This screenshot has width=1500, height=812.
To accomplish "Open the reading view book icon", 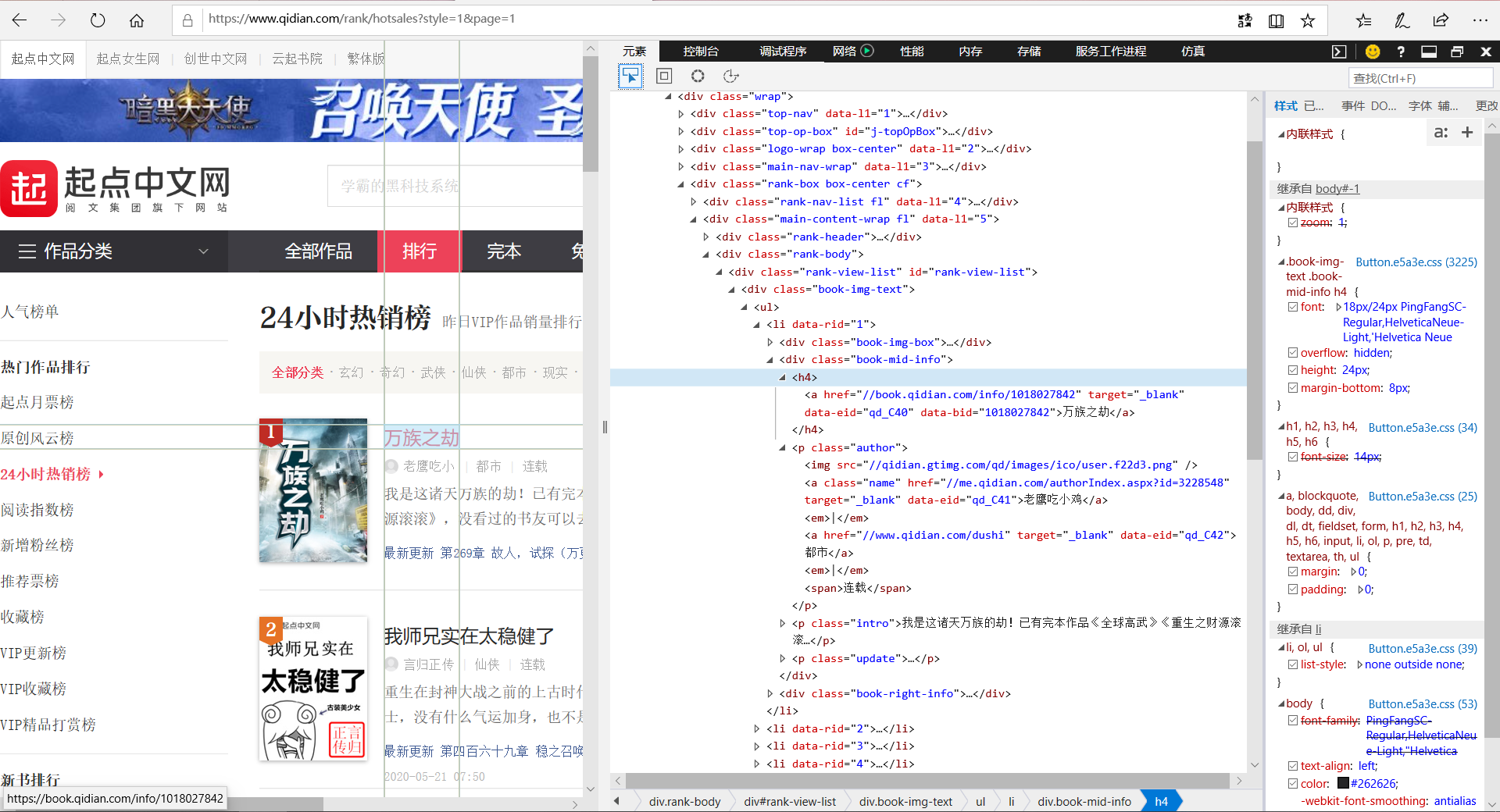I will pos(1276,21).
